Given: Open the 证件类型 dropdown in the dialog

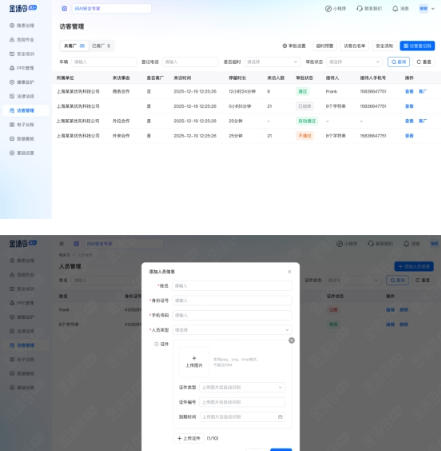Looking at the screenshot, I should pyautogui.click(x=242, y=387).
